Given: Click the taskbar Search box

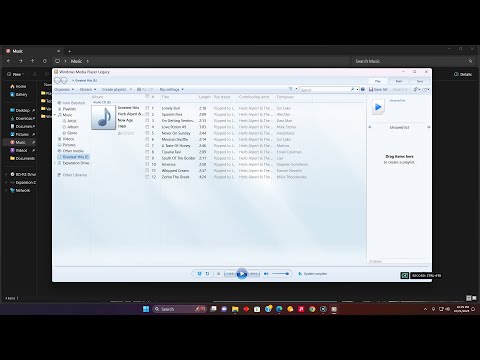Looking at the screenshot, I should 180,309.
